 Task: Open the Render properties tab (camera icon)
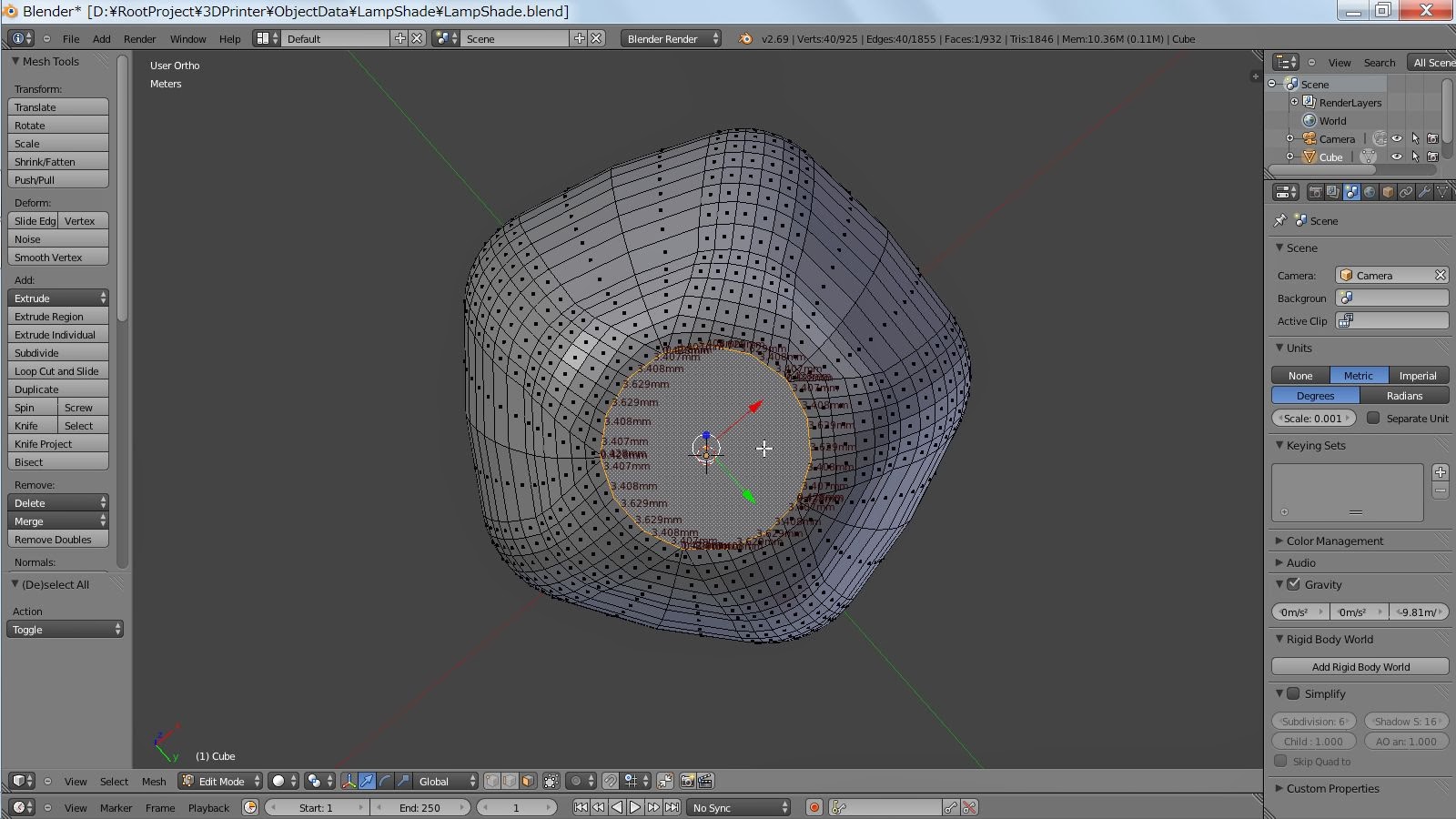point(1315,192)
